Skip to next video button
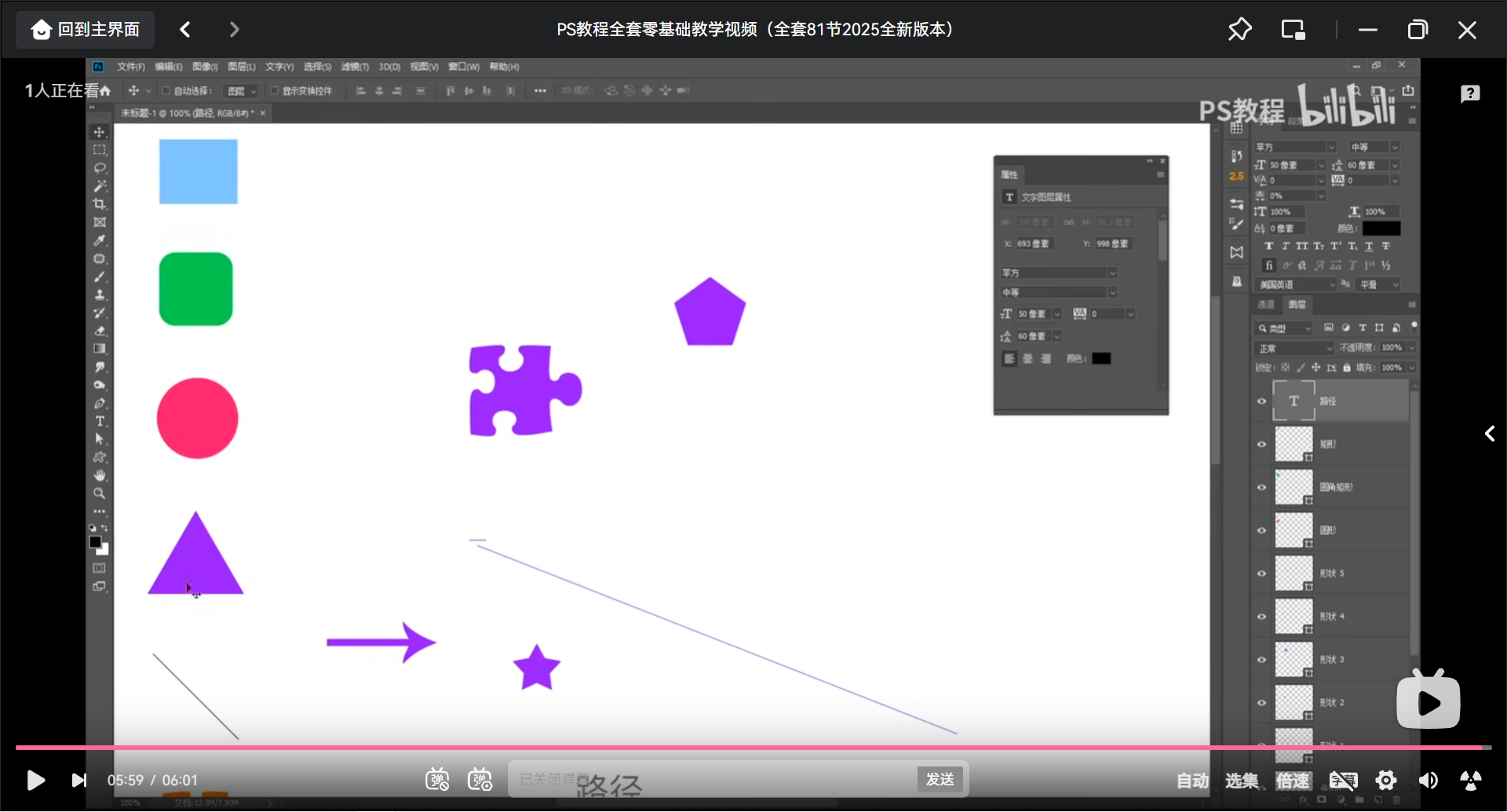The height and width of the screenshot is (812, 1507). (79, 780)
